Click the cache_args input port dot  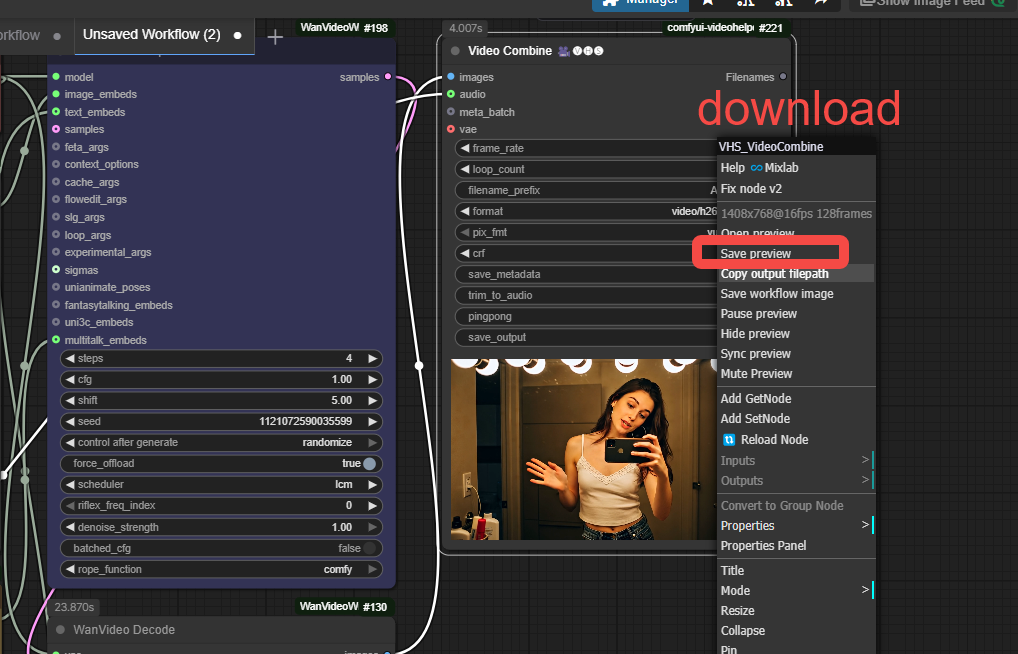pyautogui.click(x=56, y=182)
